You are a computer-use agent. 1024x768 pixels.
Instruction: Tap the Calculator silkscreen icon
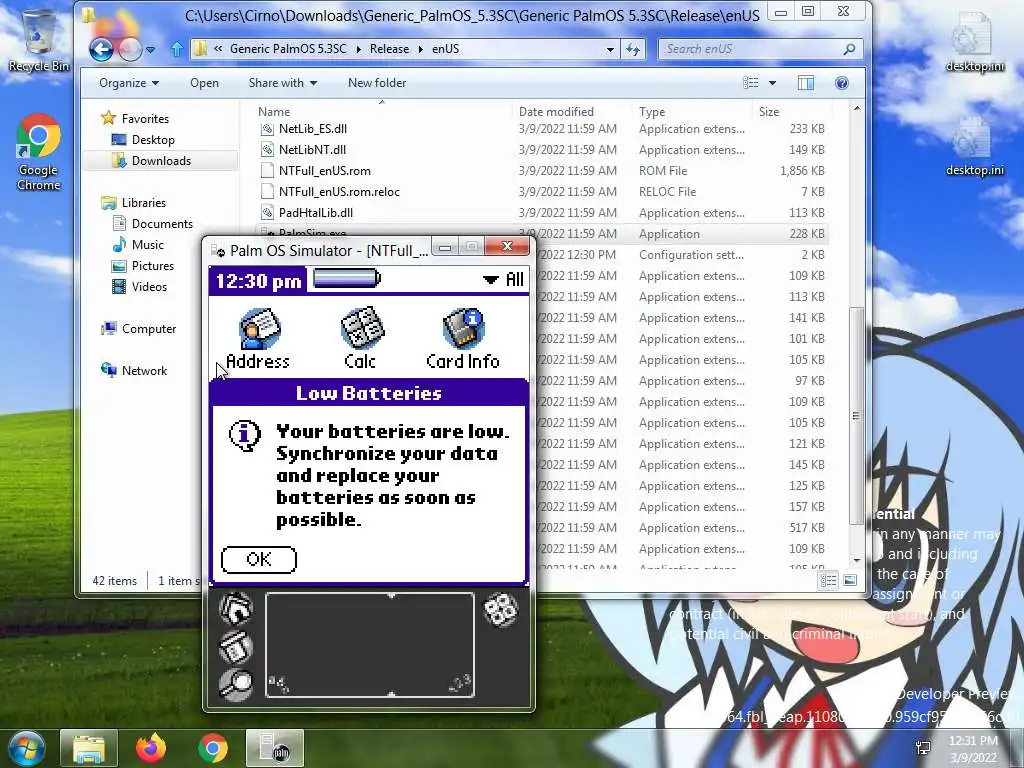(501, 609)
